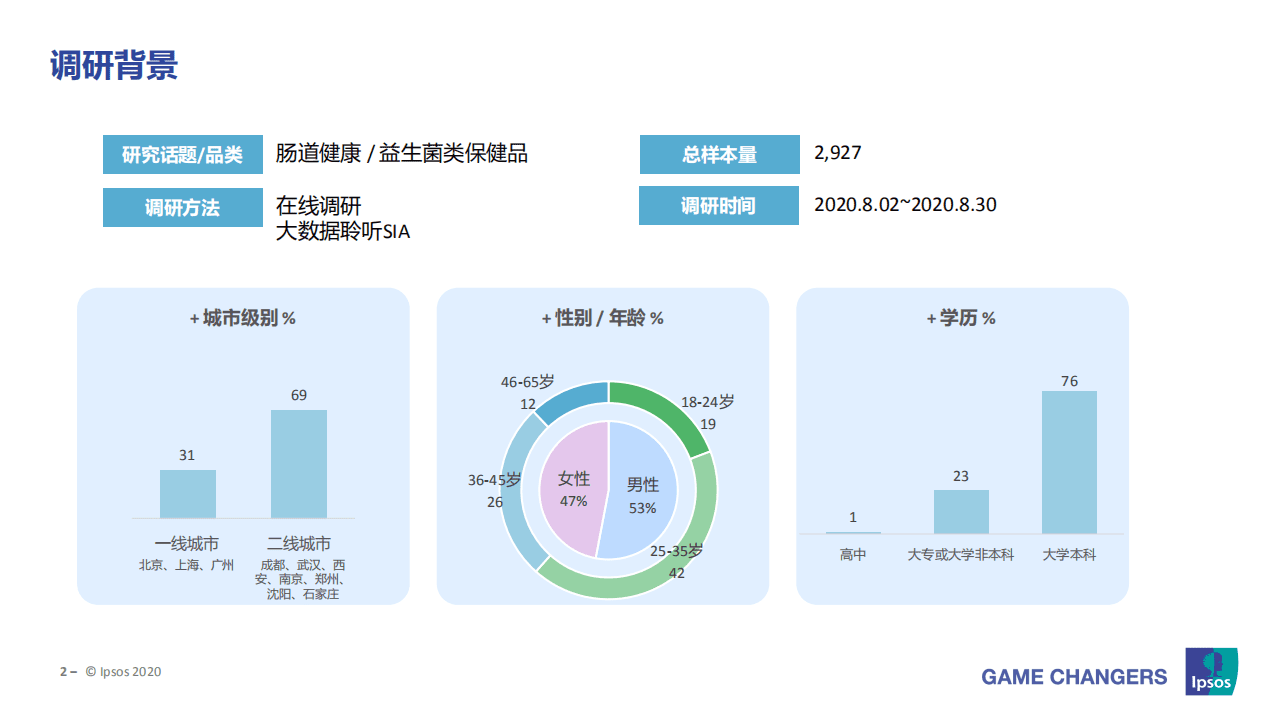Expand the + 城市级别 % panel

tap(243, 319)
